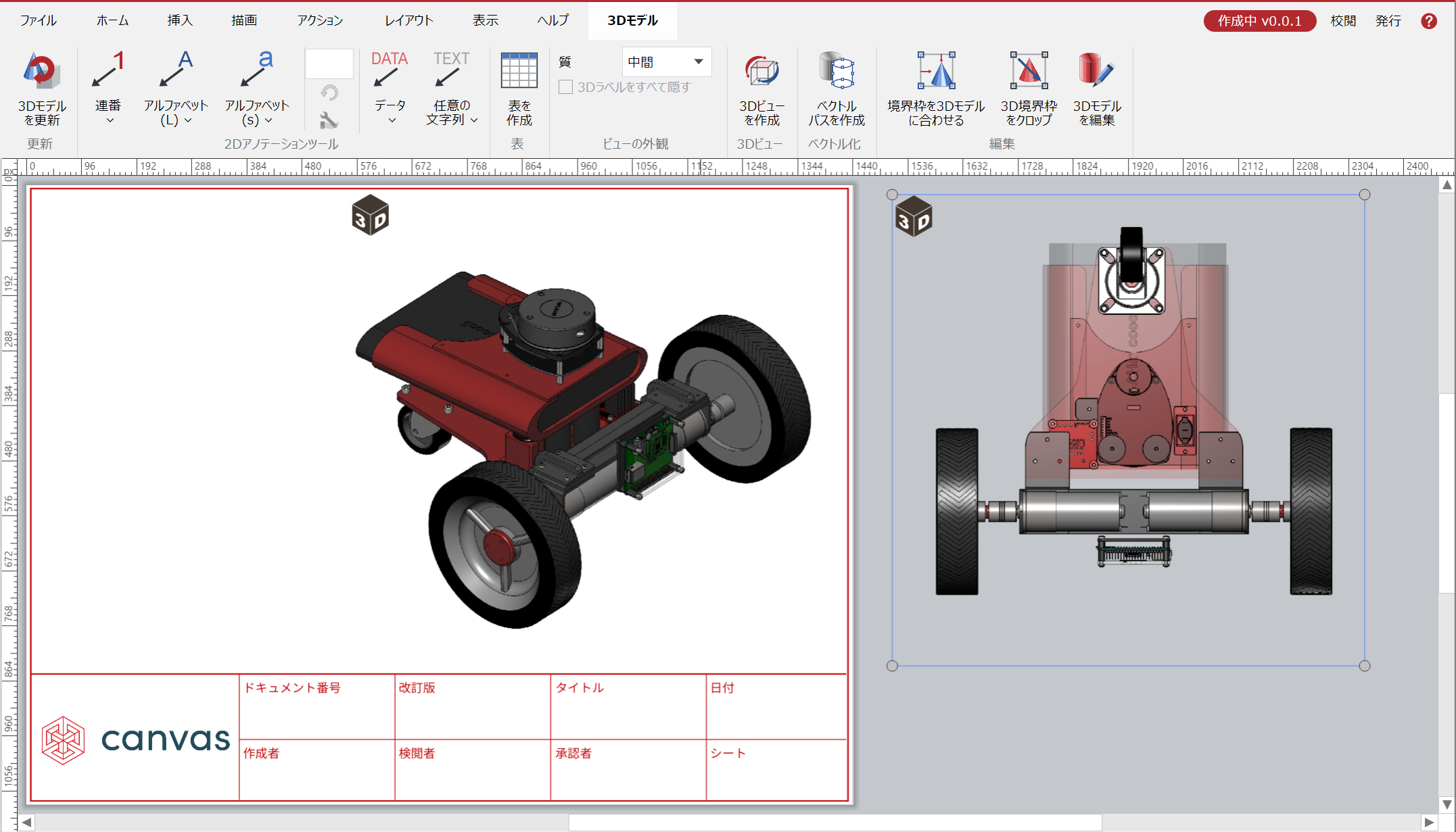Expand the アルファベット(L) dropdown arrow

(x=188, y=120)
